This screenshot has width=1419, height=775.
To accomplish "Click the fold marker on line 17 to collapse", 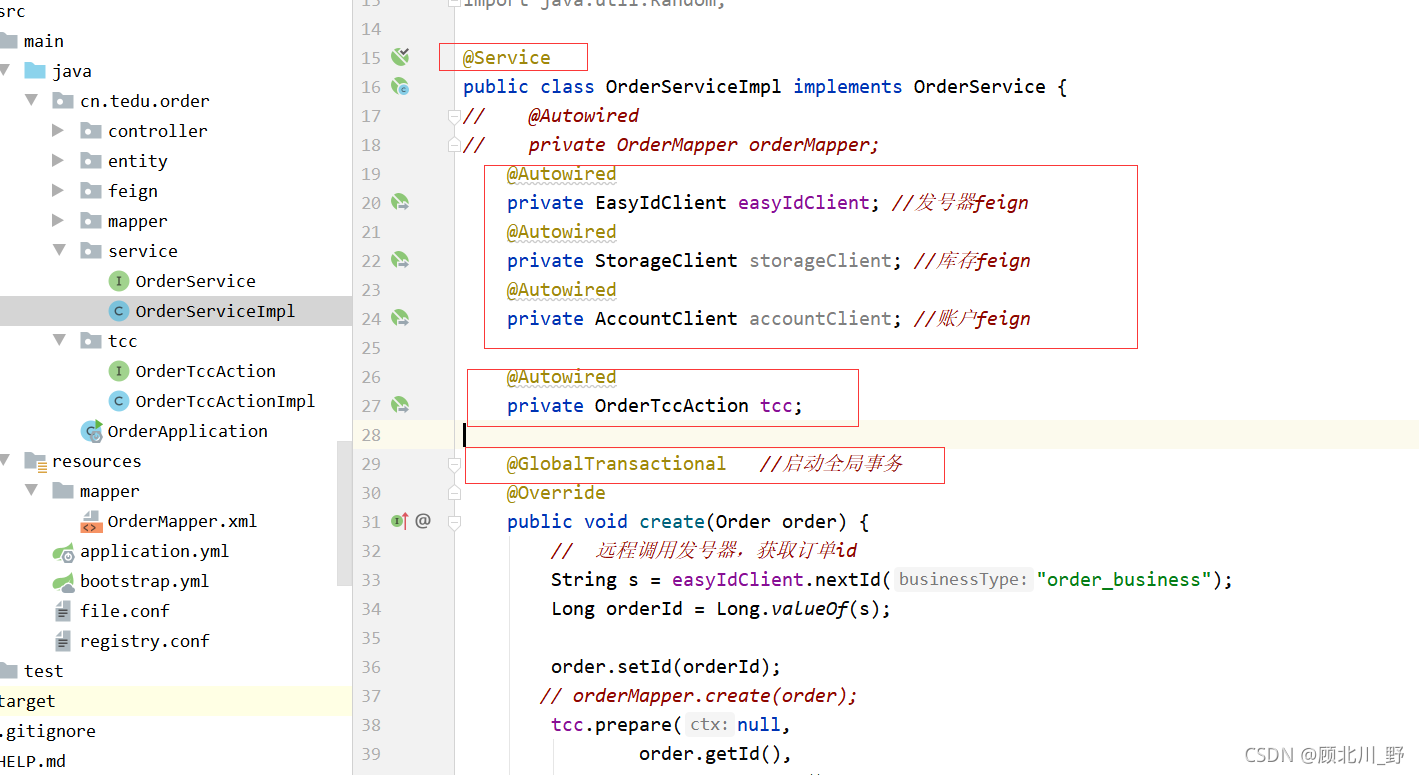I will pos(456,115).
